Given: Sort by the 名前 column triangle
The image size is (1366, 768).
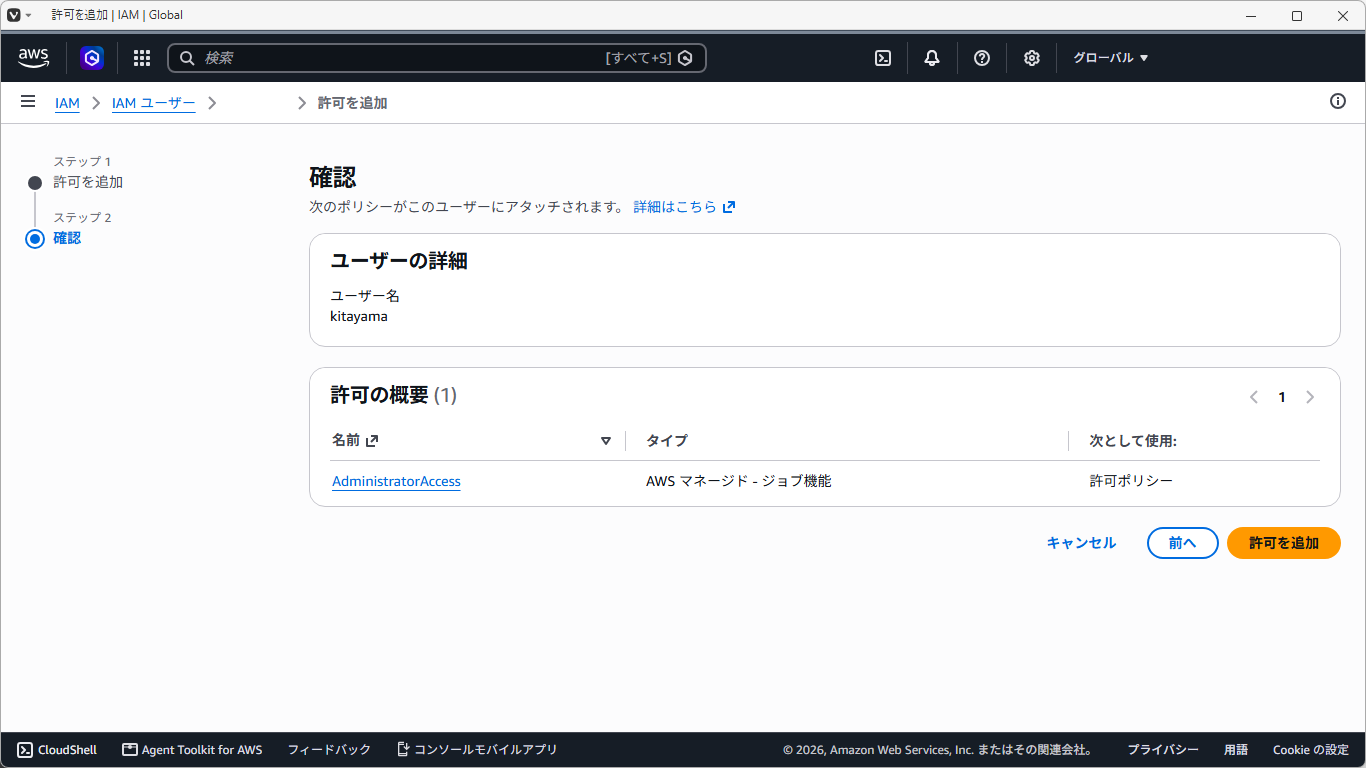Looking at the screenshot, I should click(605, 441).
